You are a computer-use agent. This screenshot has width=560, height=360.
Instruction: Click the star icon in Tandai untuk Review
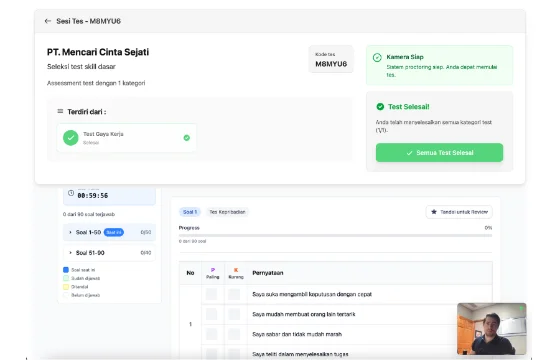tap(434, 212)
